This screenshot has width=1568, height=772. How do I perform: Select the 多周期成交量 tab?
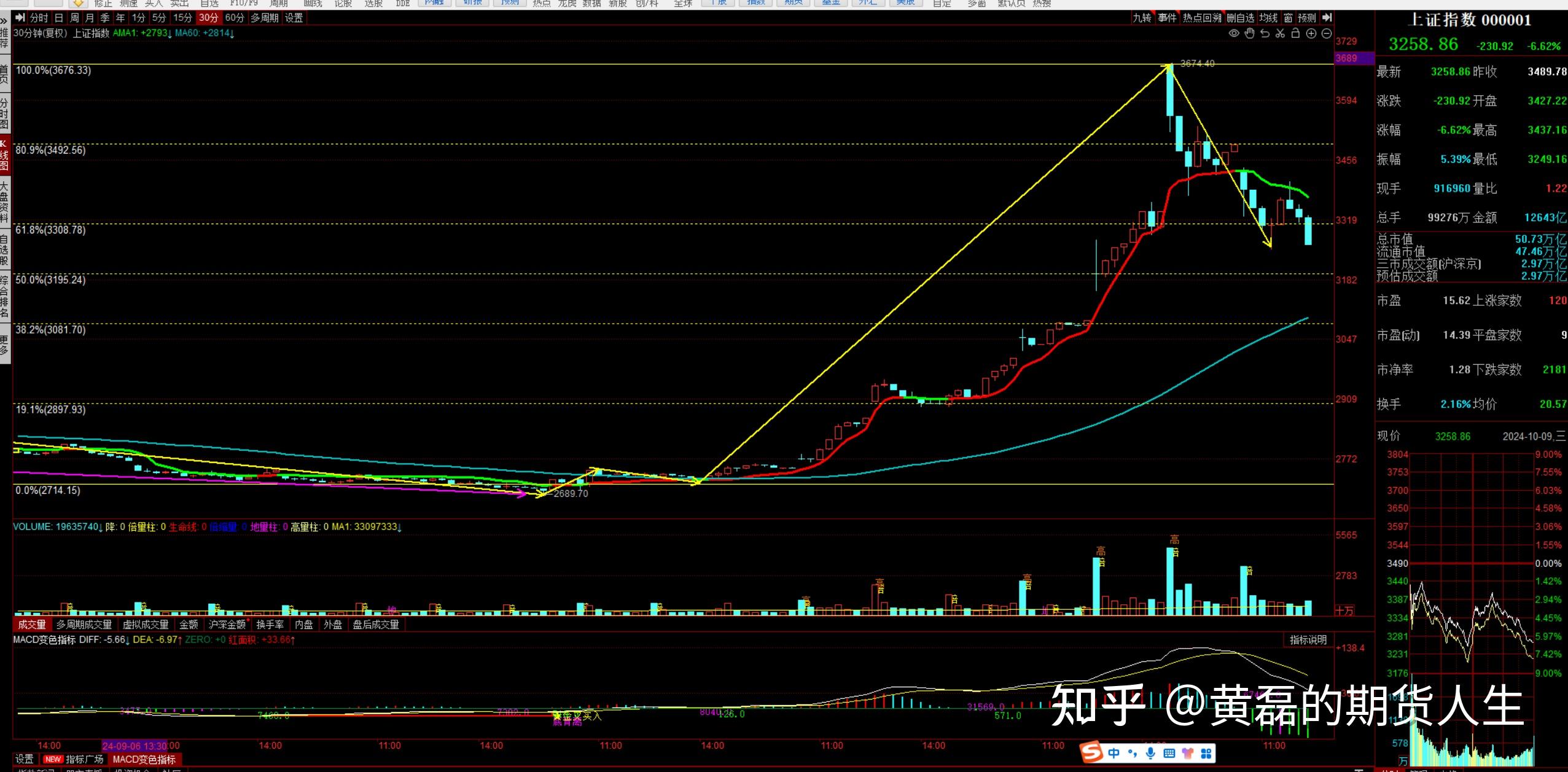point(84,625)
